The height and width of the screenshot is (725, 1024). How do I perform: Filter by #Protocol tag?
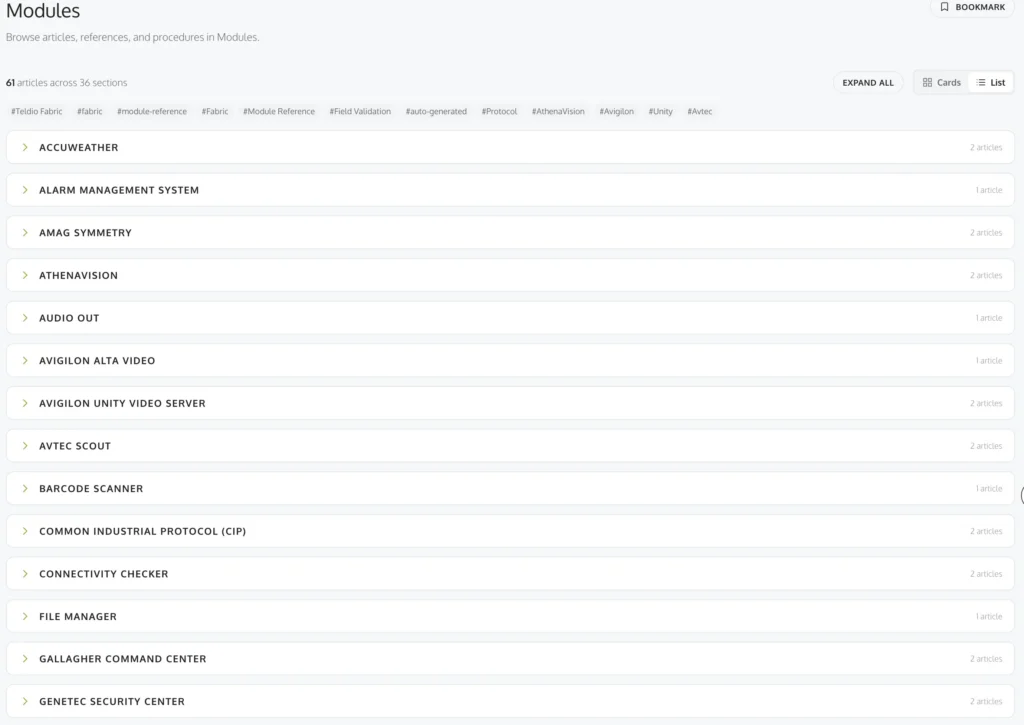pos(499,112)
